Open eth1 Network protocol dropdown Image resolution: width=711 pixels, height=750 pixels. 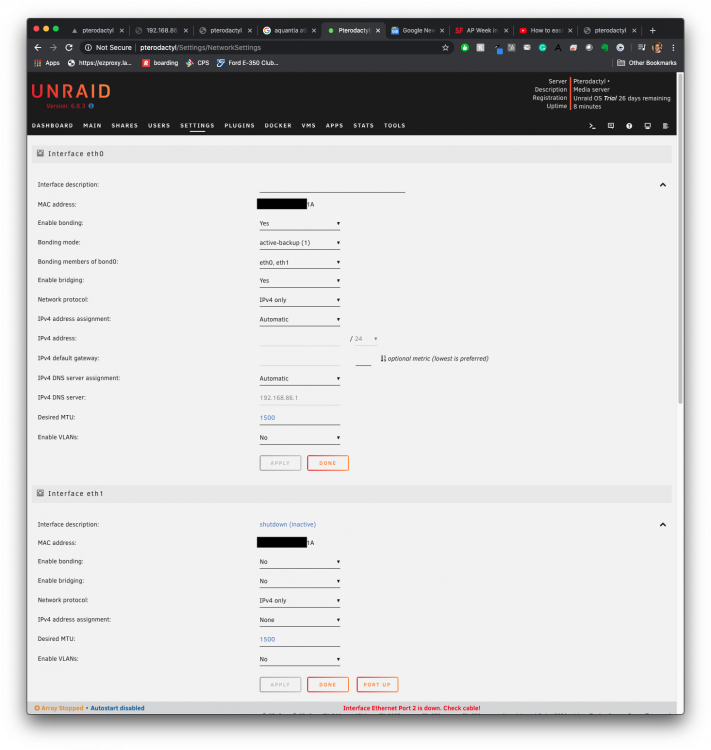tap(300, 601)
